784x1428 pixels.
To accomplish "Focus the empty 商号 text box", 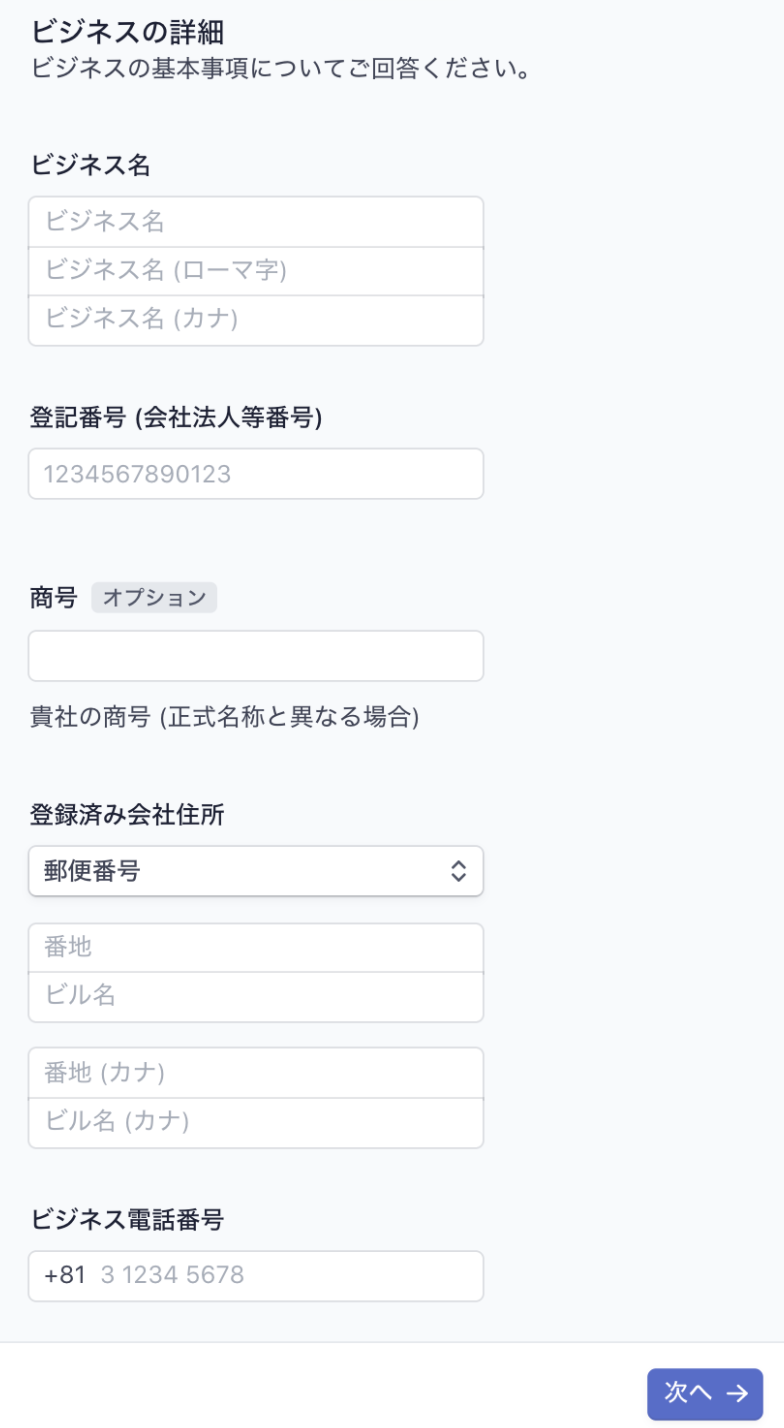I will click(256, 656).
